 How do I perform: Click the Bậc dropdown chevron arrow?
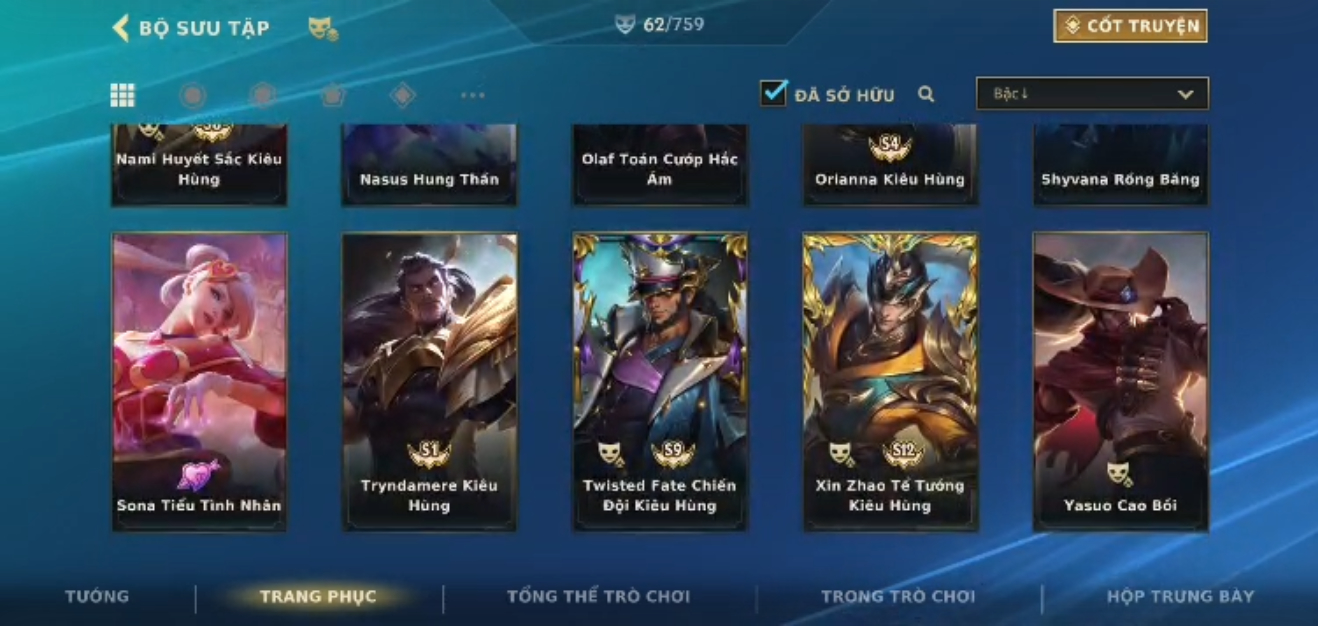pos(1186,95)
